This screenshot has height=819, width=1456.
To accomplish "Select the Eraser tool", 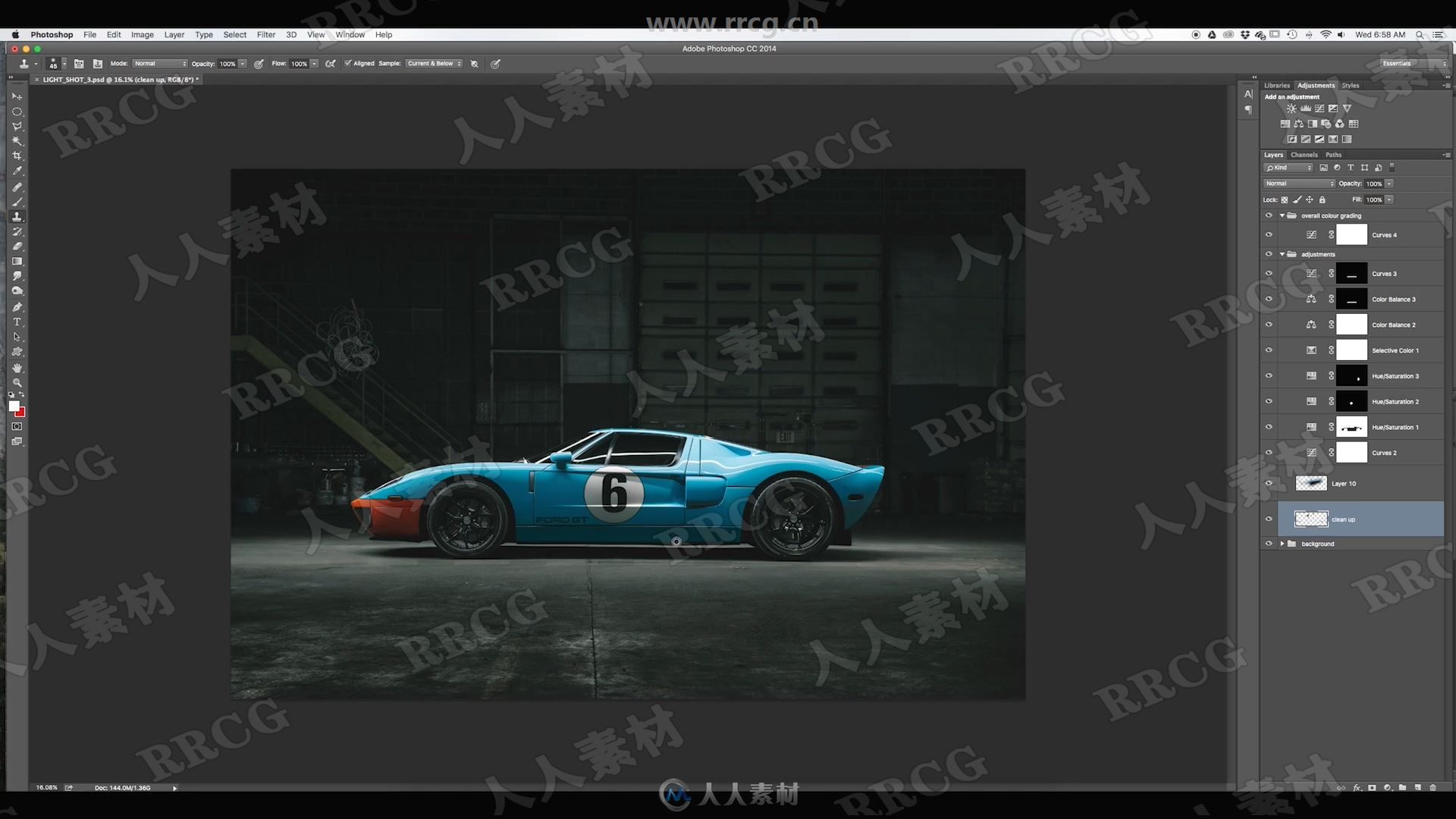I will [17, 246].
